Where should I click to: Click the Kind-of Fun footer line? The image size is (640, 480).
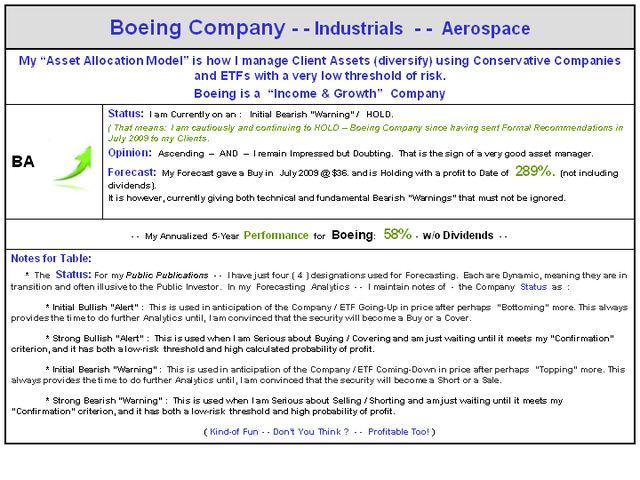click(320, 432)
